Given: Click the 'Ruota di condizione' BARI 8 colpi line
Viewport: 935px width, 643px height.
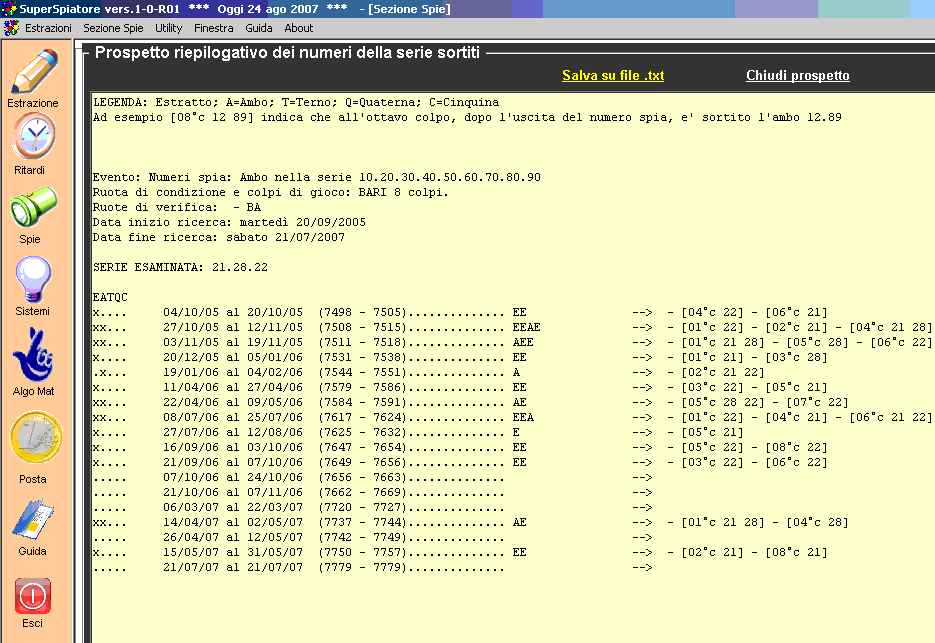Looking at the screenshot, I should [271, 192].
